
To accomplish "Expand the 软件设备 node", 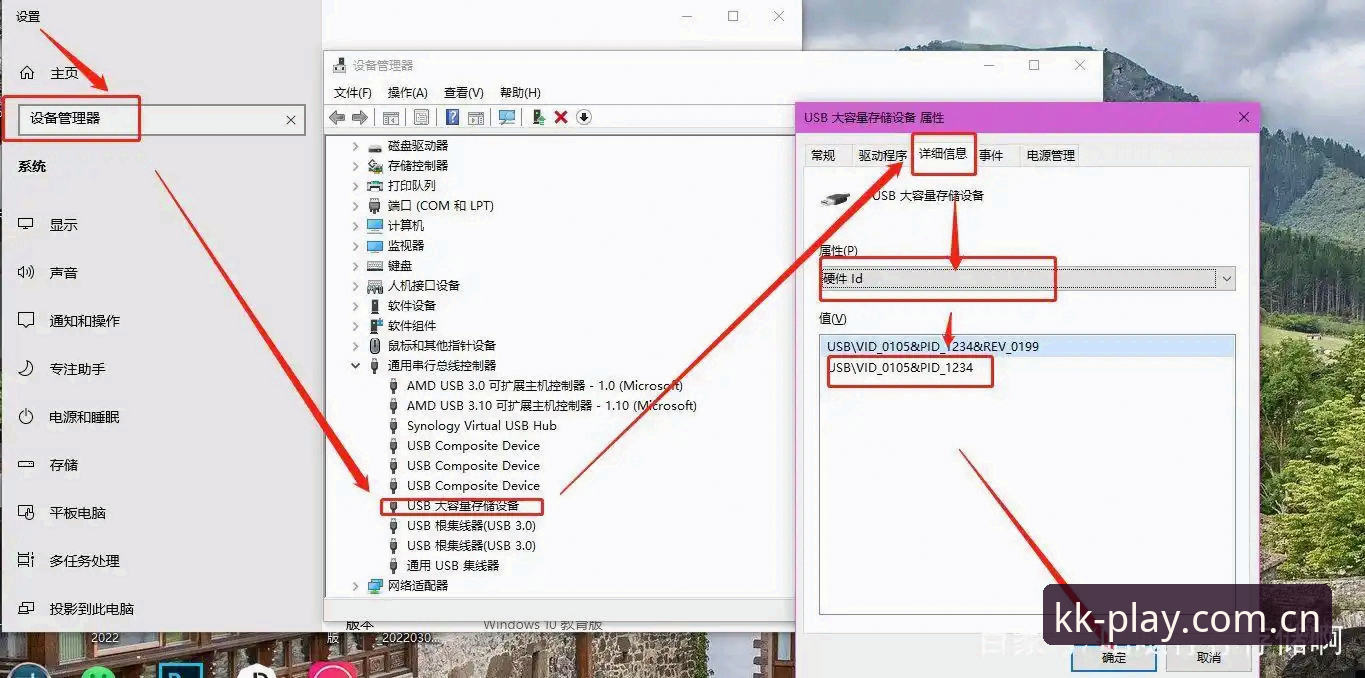I will [x=355, y=306].
